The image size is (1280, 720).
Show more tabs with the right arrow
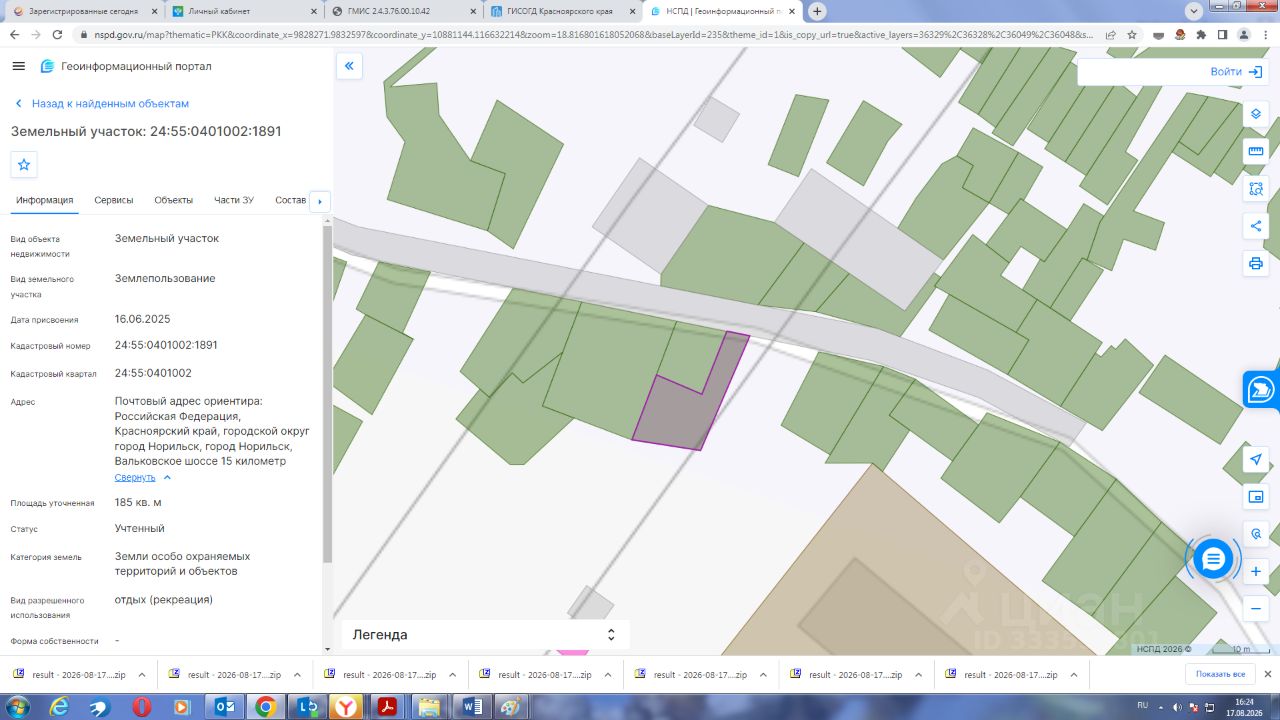pyautogui.click(x=320, y=201)
